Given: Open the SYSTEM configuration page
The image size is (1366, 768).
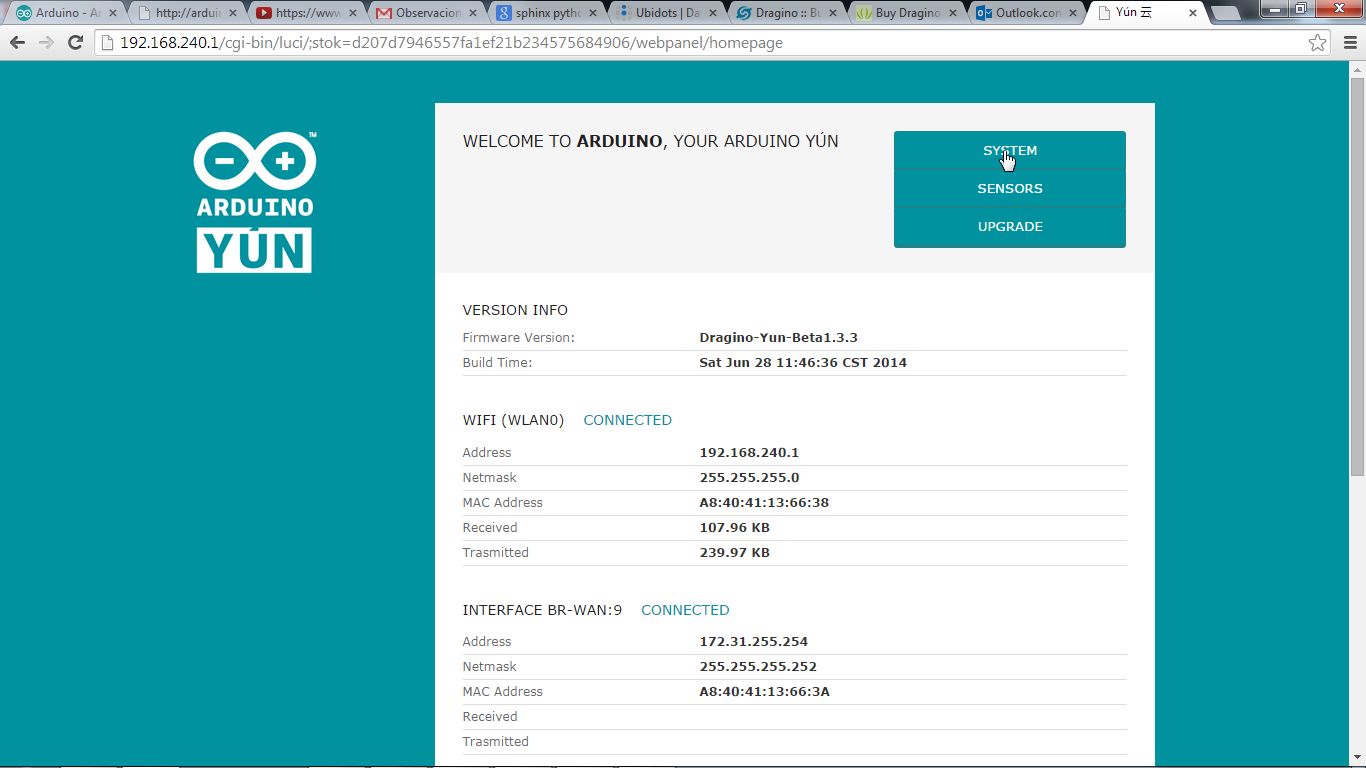Looking at the screenshot, I should (1010, 150).
